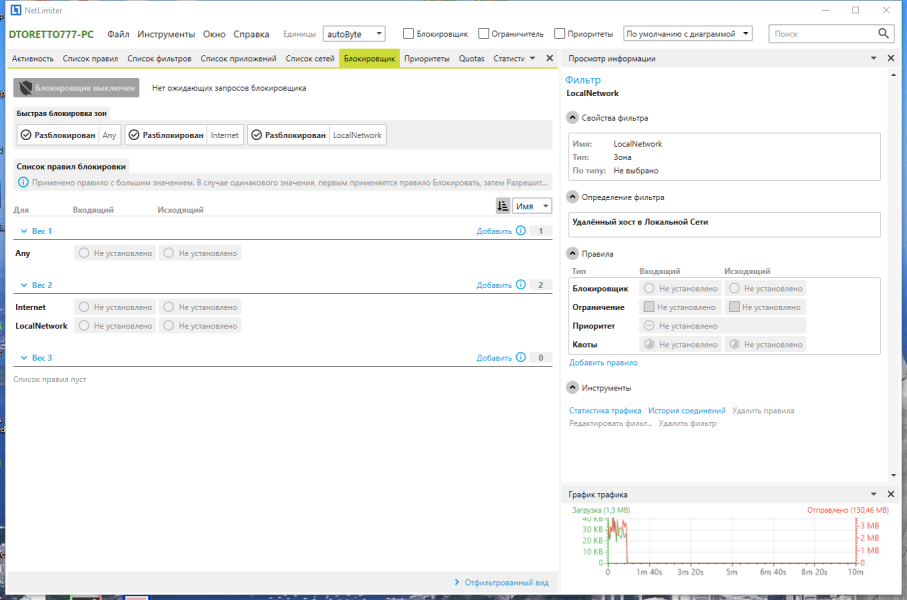Screen dimensions: 907x600
Task: Switch to Список сетей tab
Action: (310, 58)
